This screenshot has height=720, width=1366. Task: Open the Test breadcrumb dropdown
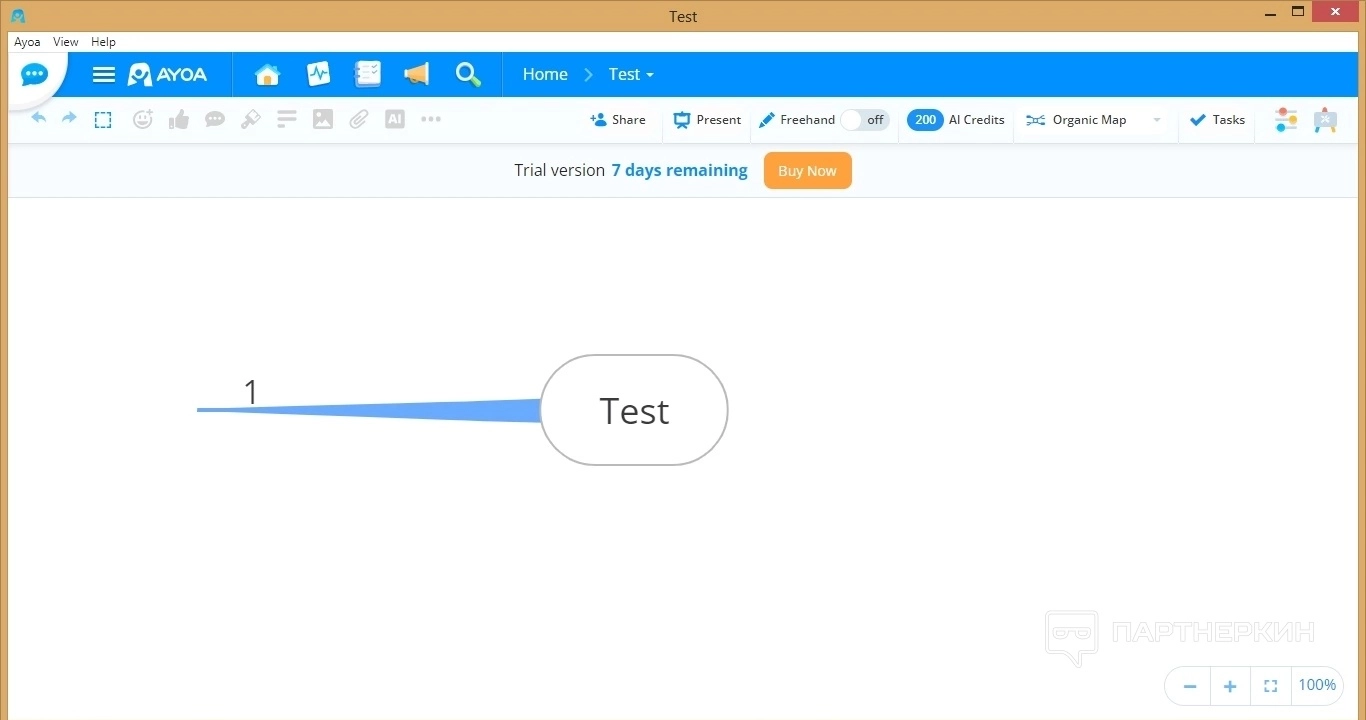(x=631, y=75)
